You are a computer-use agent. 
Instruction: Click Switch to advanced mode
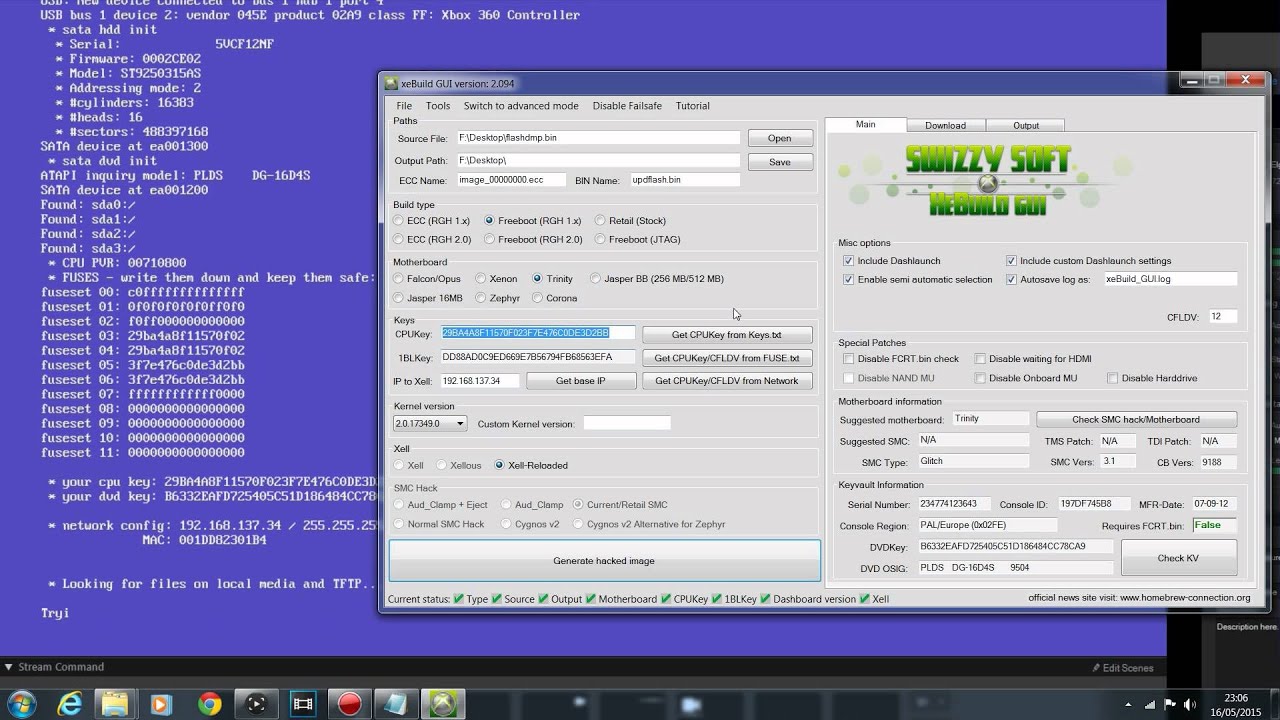(x=521, y=106)
